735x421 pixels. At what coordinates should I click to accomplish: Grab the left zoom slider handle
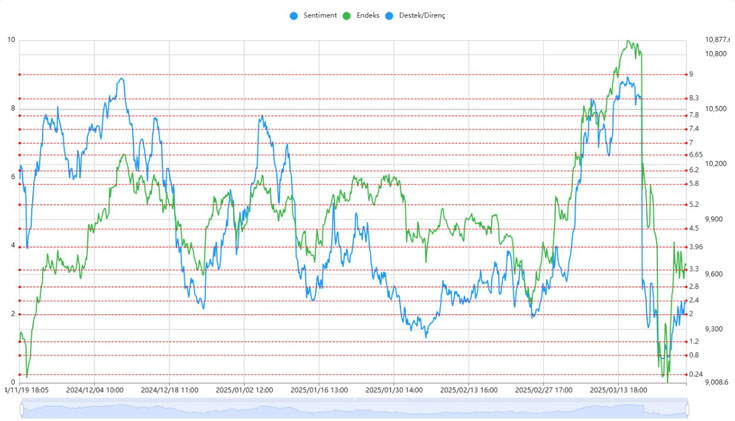pyautogui.click(x=22, y=409)
